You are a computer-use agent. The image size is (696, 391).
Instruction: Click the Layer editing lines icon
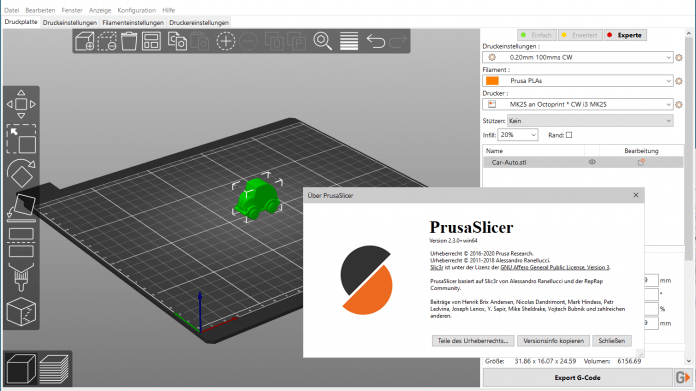(x=349, y=41)
